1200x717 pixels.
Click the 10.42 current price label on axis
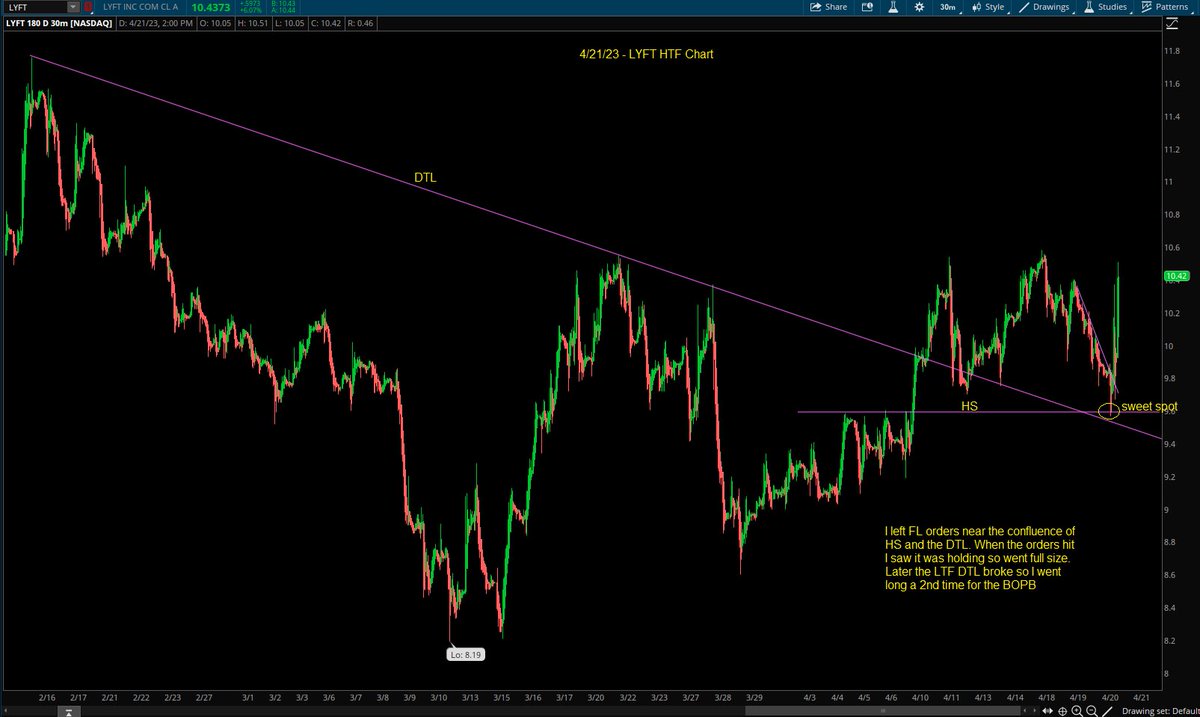click(1176, 276)
